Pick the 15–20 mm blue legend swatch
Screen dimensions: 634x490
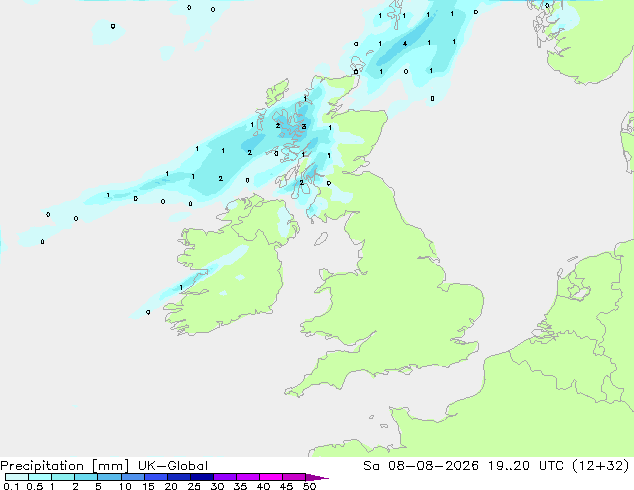coord(155,477)
